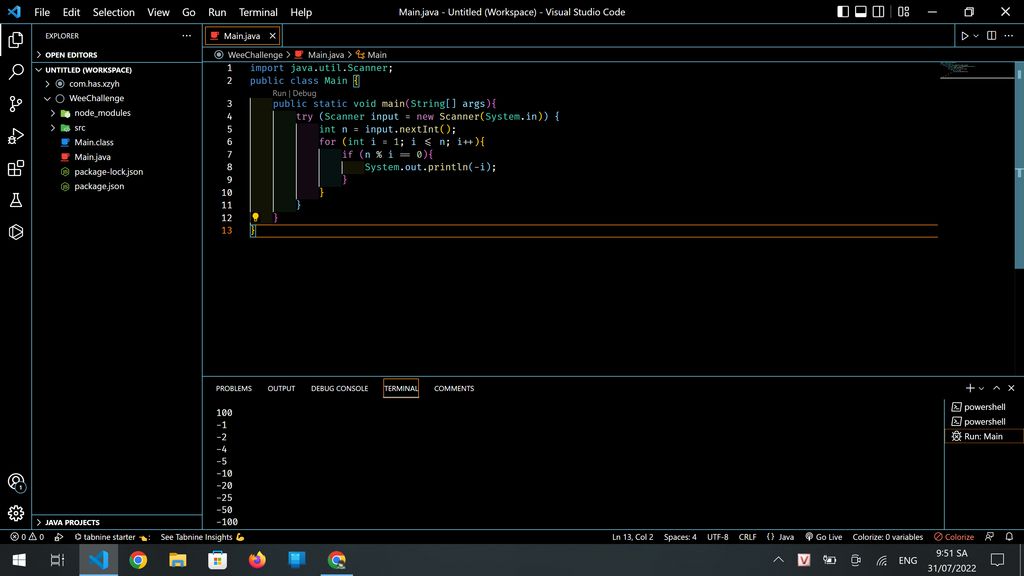
Task: Open run options dropdown beside play button
Action: point(976,36)
